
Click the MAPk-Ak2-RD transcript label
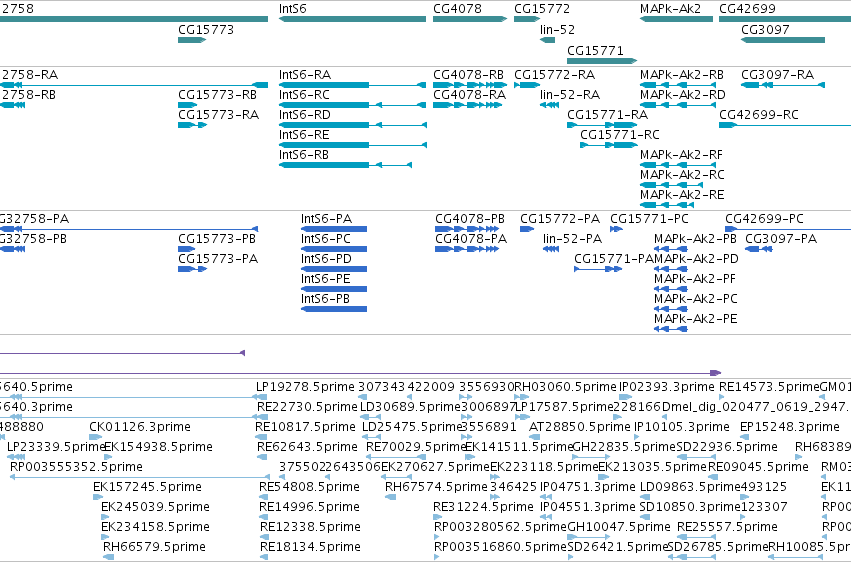(683, 95)
